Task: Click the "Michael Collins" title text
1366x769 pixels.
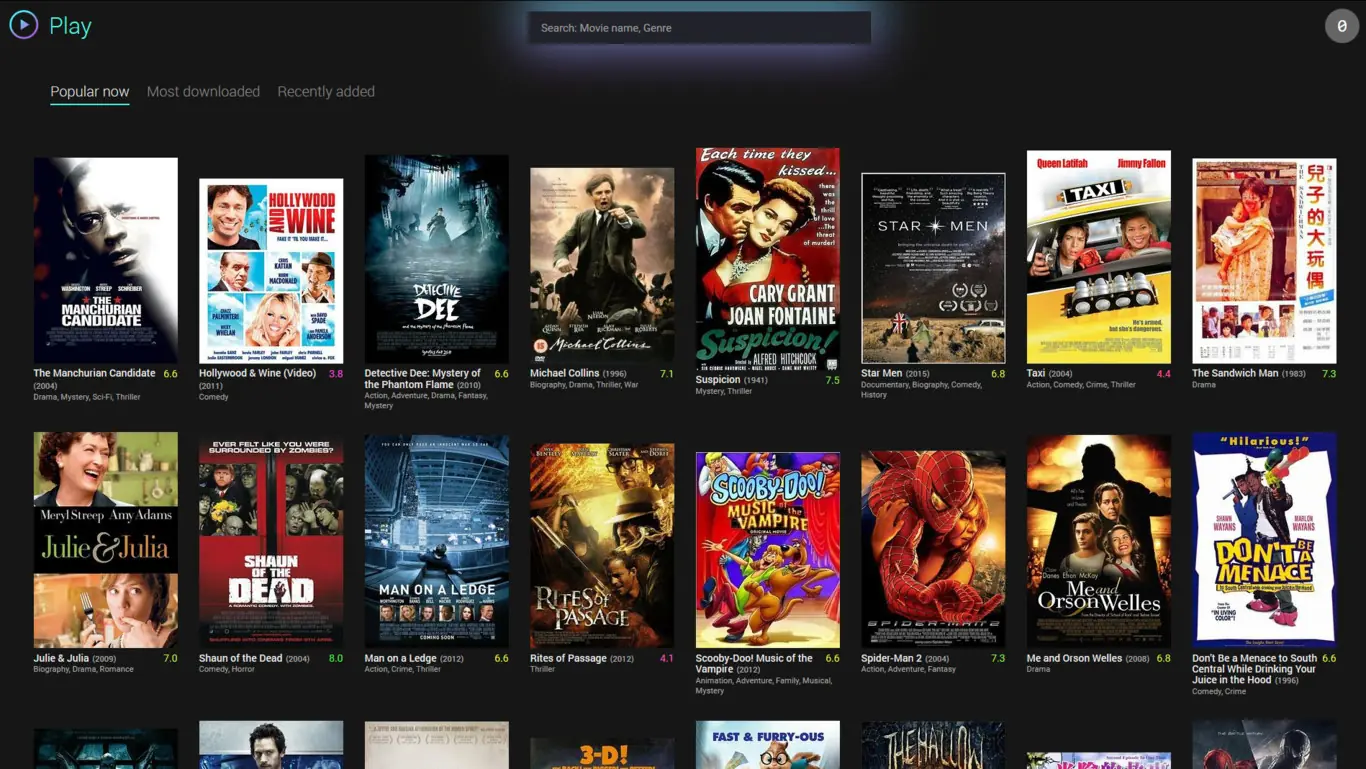Action: 565,373
